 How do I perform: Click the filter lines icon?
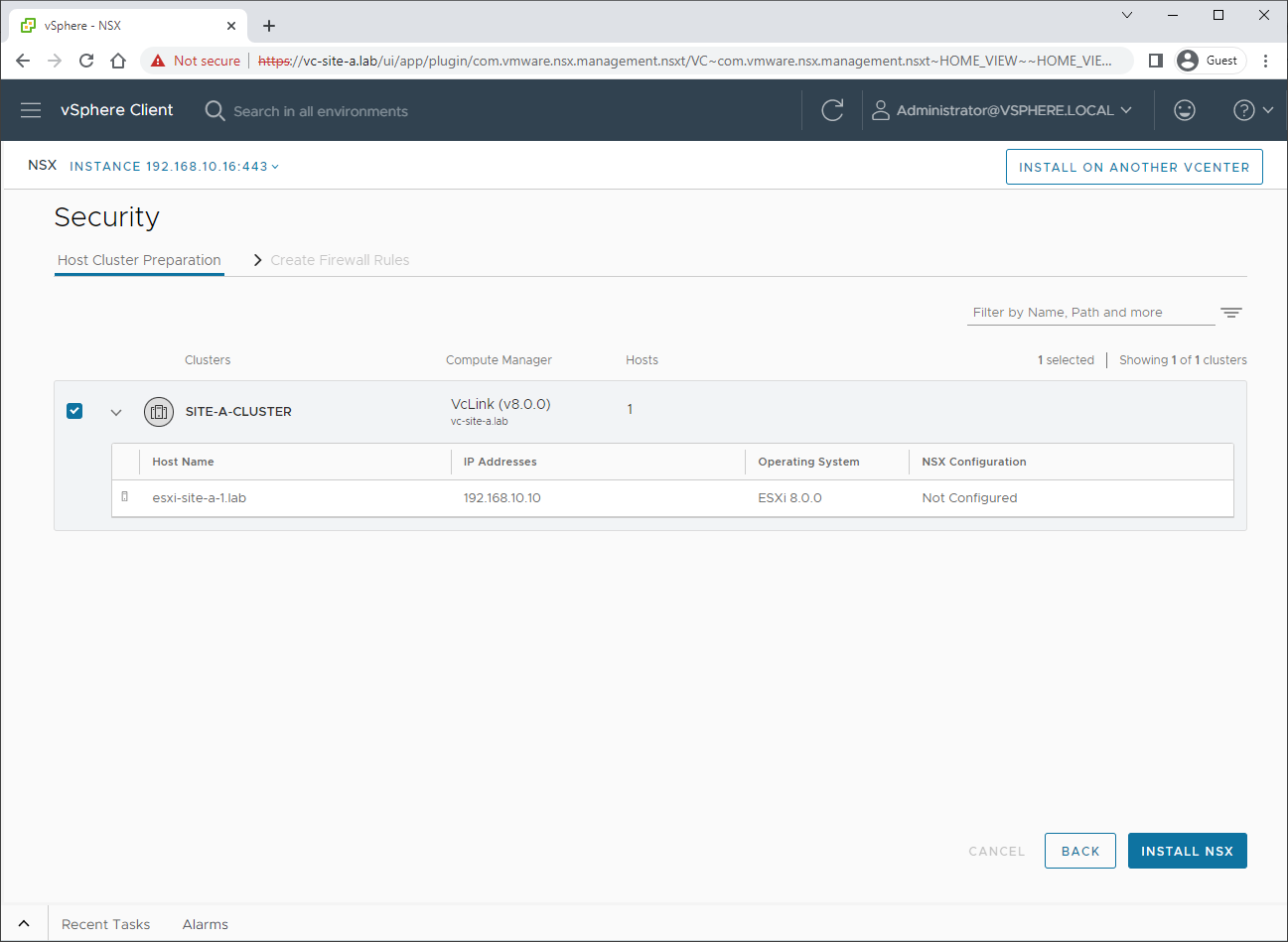pyautogui.click(x=1231, y=313)
